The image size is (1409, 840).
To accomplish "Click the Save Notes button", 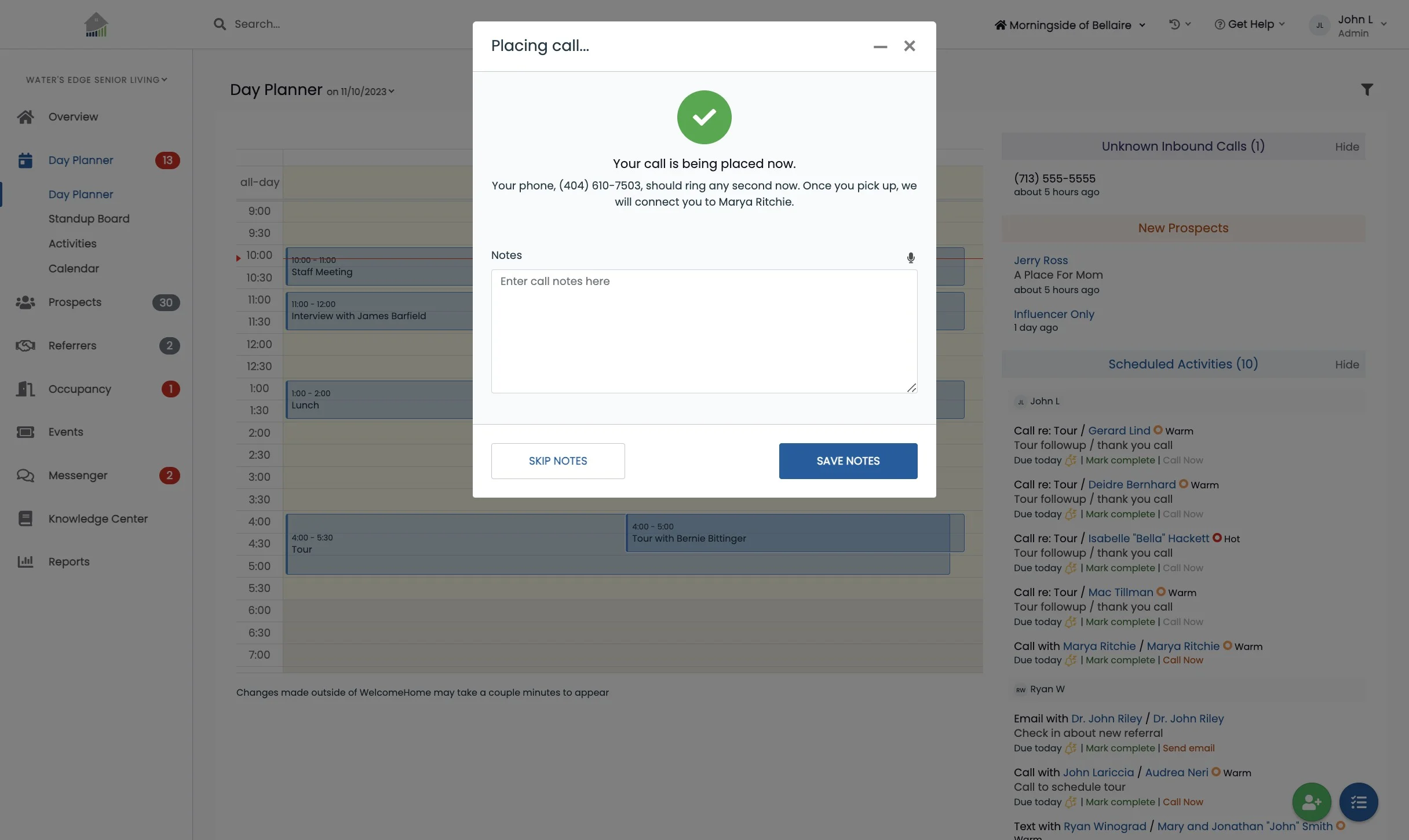I will [x=848, y=461].
